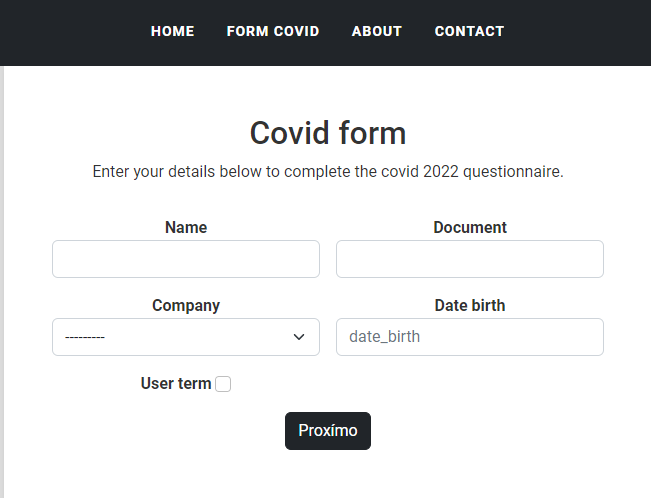The height and width of the screenshot is (498, 651).
Task: Click the Name field label
Action: (186, 227)
